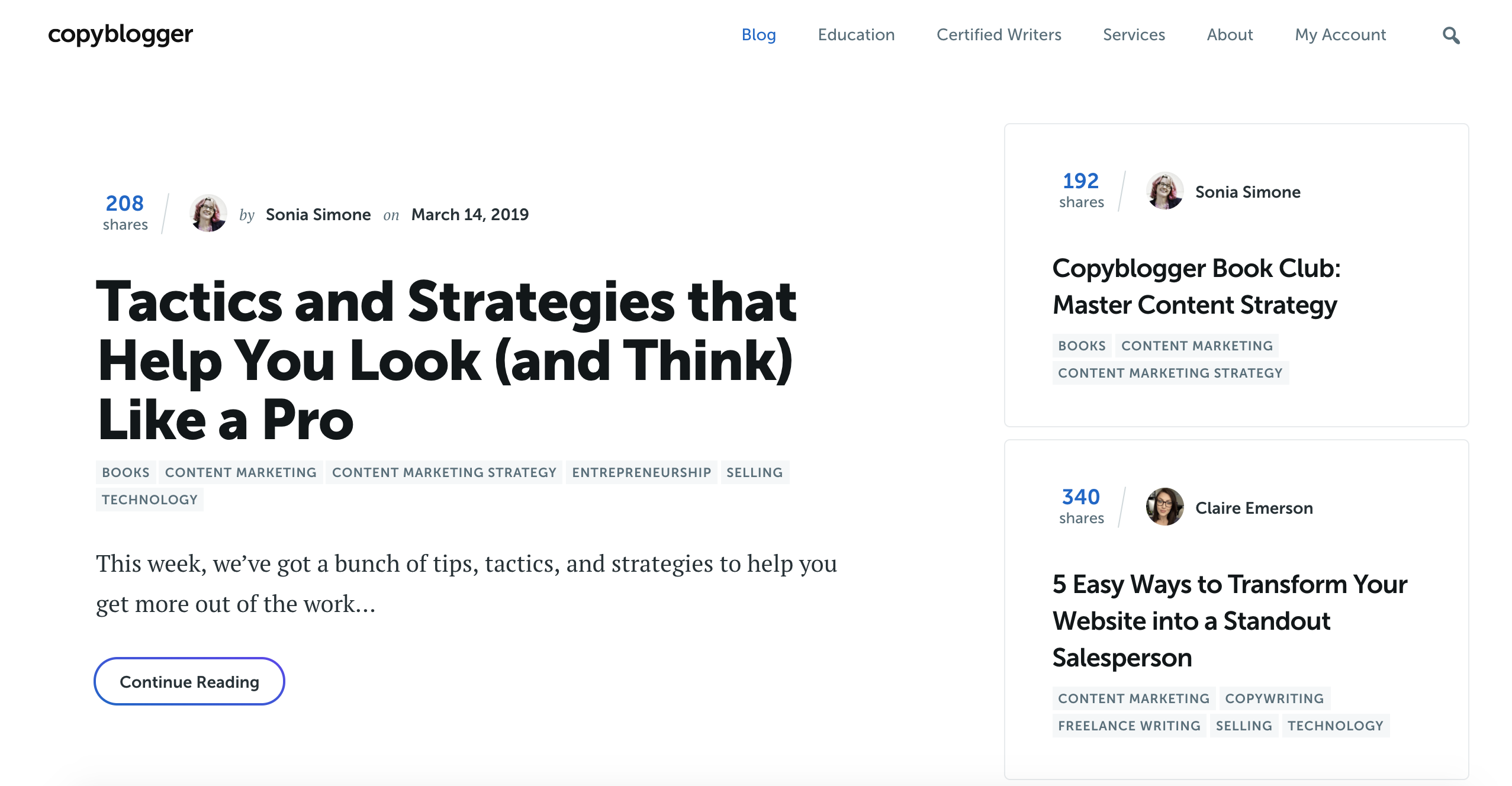Open CONTENT MARKETING STRATEGY tag under main article
This screenshot has width=1512, height=786.
click(444, 472)
